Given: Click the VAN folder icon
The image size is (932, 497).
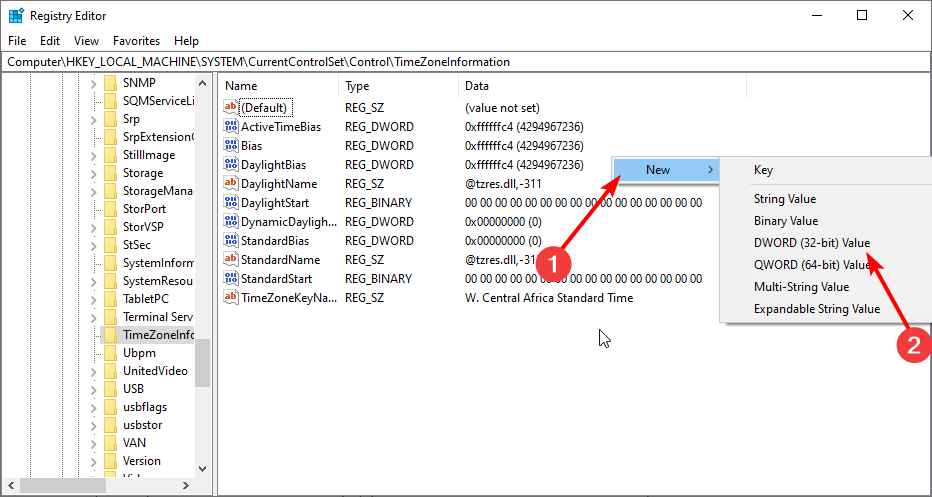Looking at the screenshot, I should (x=110, y=442).
